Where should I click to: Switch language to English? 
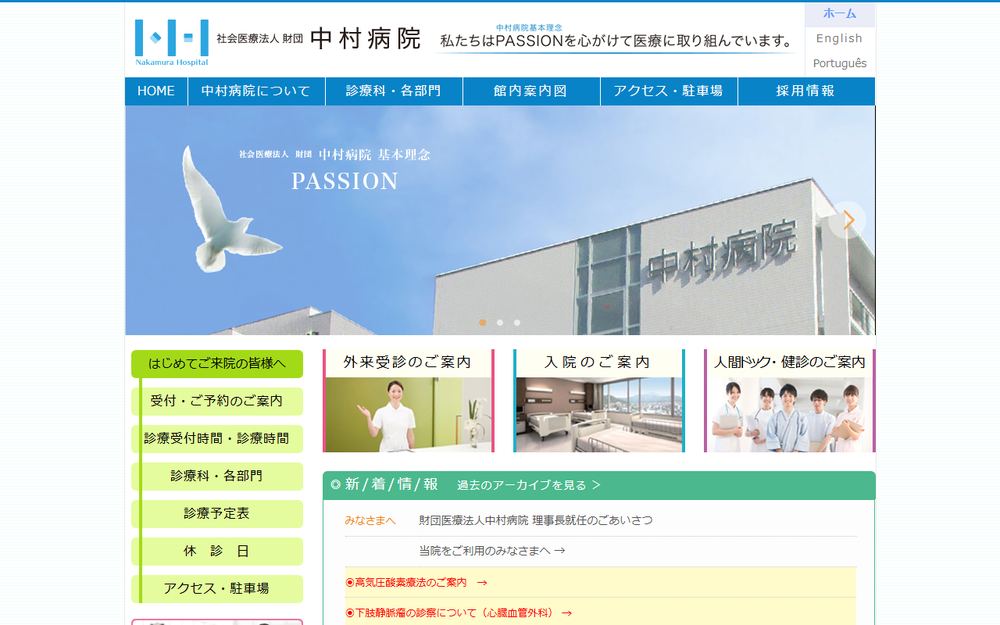(x=839, y=38)
